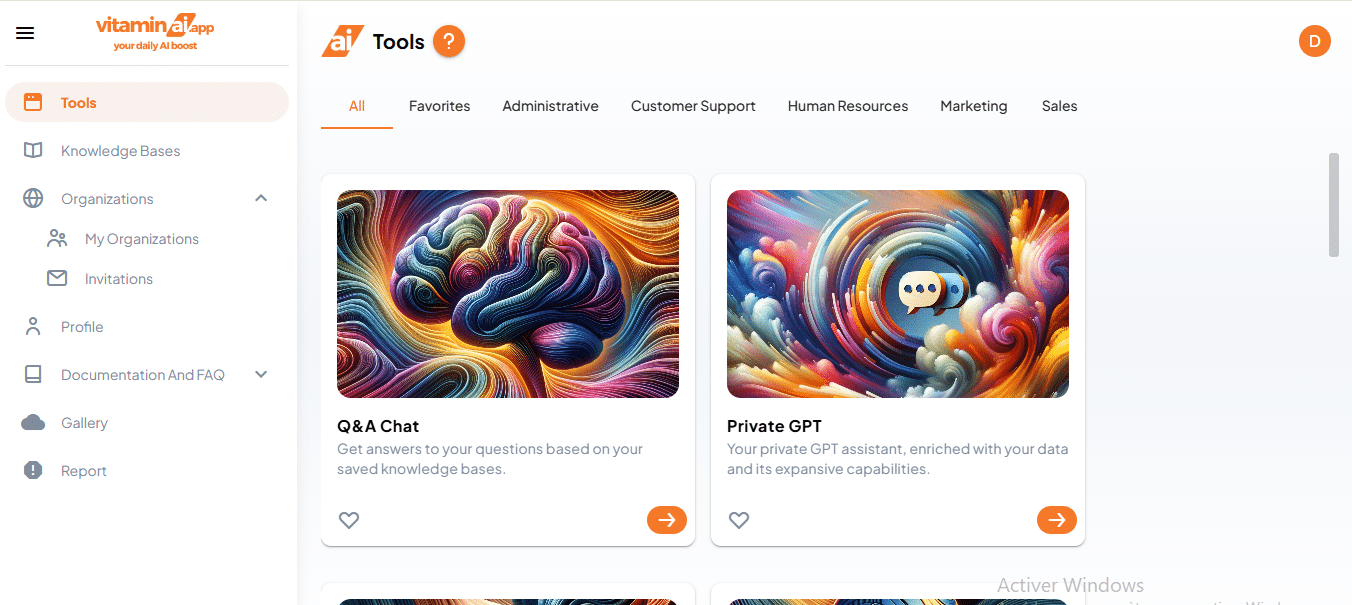Collapse the Organizations section chevron
Image resolution: width=1352 pixels, height=605 pixels.
coord(261,199)
